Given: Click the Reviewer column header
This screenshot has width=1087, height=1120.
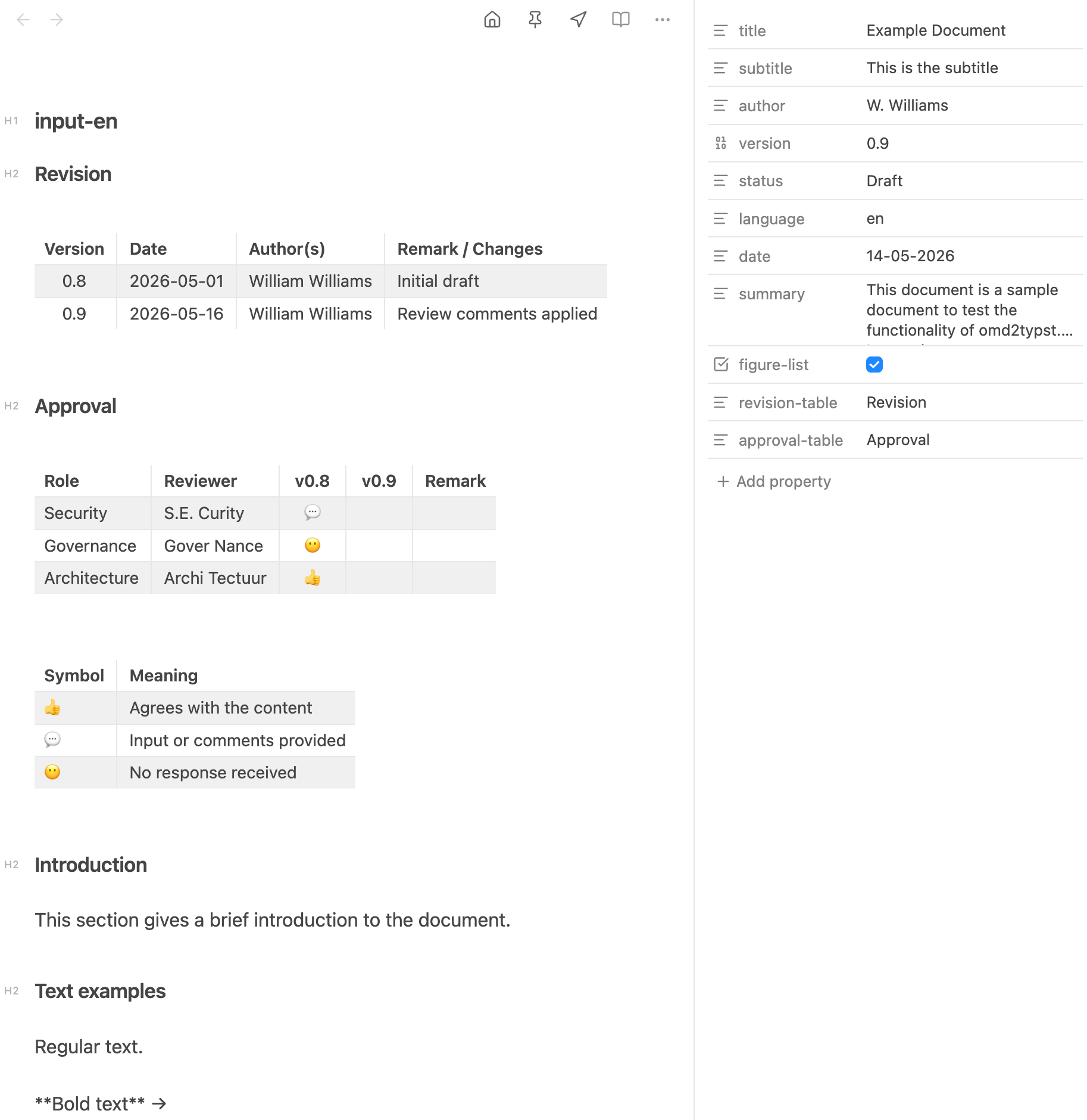Looking at the screenshot, I should coord(200,481).
